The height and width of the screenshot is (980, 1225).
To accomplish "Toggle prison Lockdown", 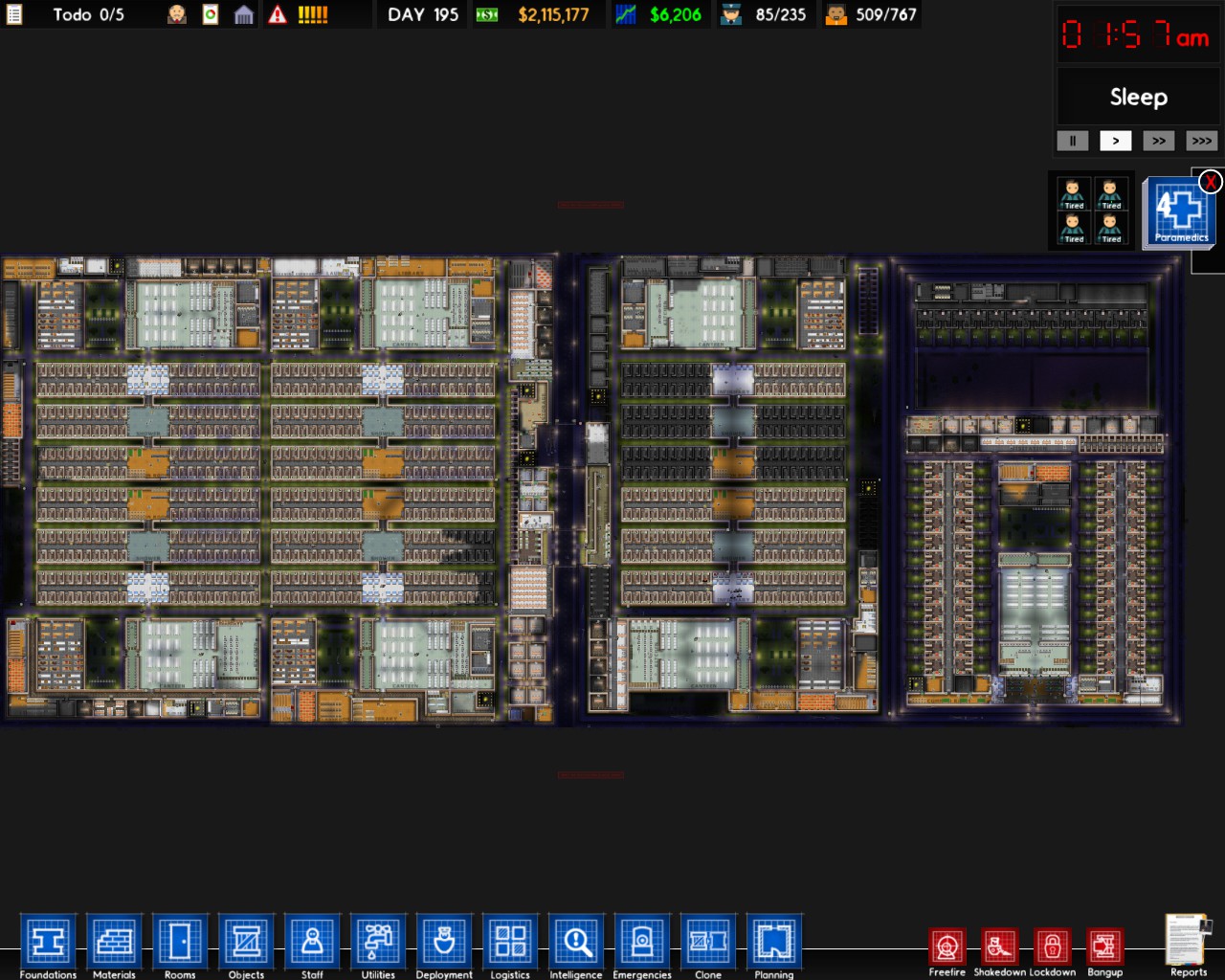I will [1053, 952].
